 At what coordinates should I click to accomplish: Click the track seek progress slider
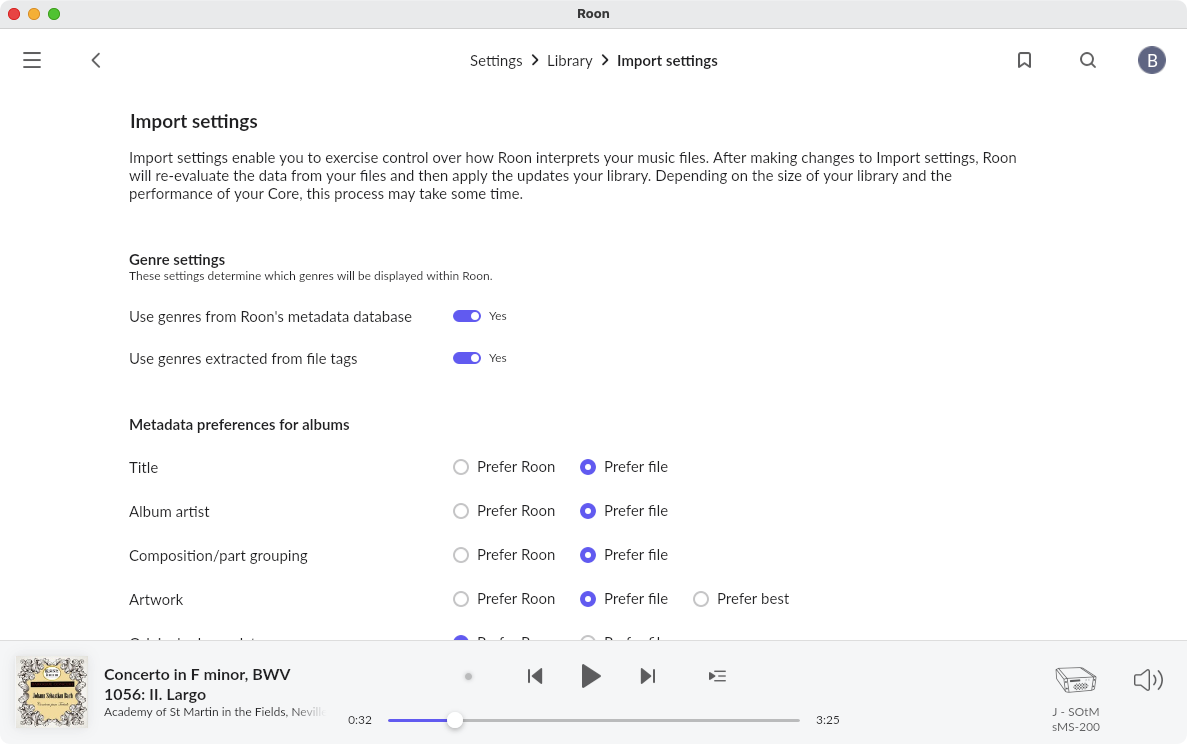pos(594,720)
